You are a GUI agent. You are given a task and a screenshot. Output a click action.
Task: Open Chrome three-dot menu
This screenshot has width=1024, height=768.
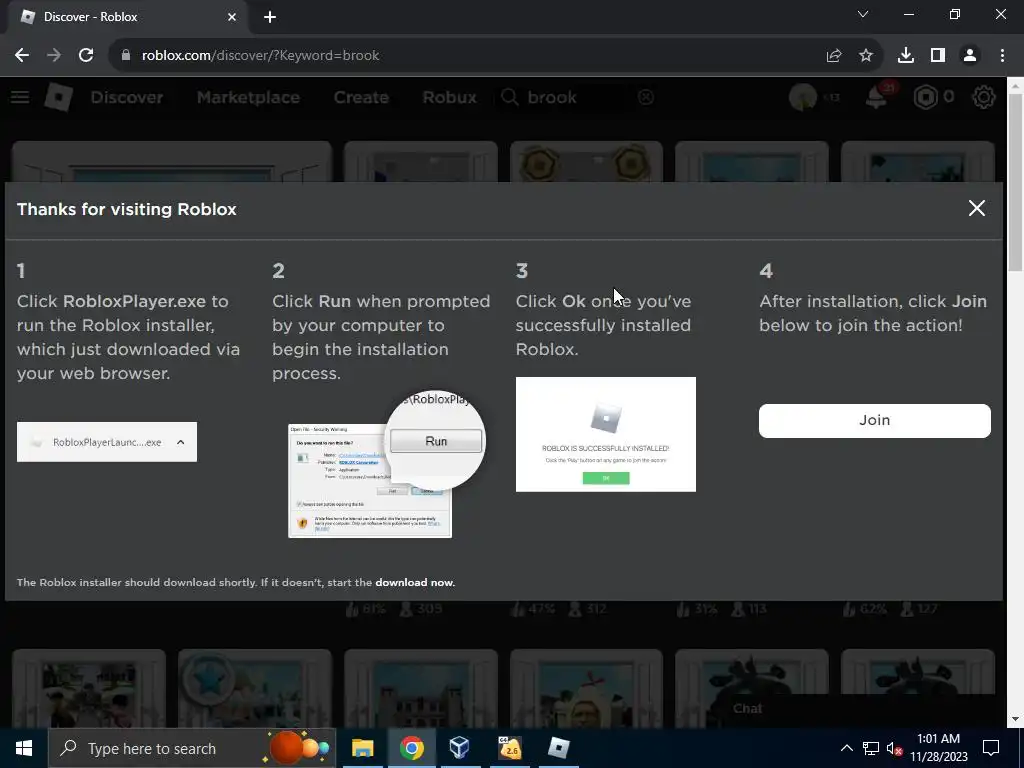[1002, 56]
